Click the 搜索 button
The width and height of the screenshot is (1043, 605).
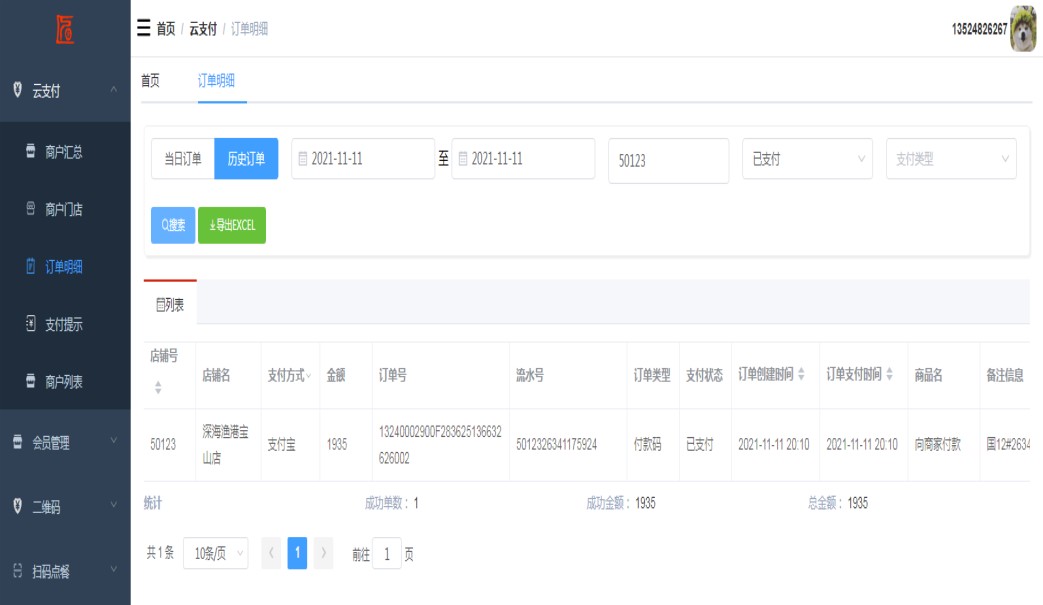pos(173,226)
